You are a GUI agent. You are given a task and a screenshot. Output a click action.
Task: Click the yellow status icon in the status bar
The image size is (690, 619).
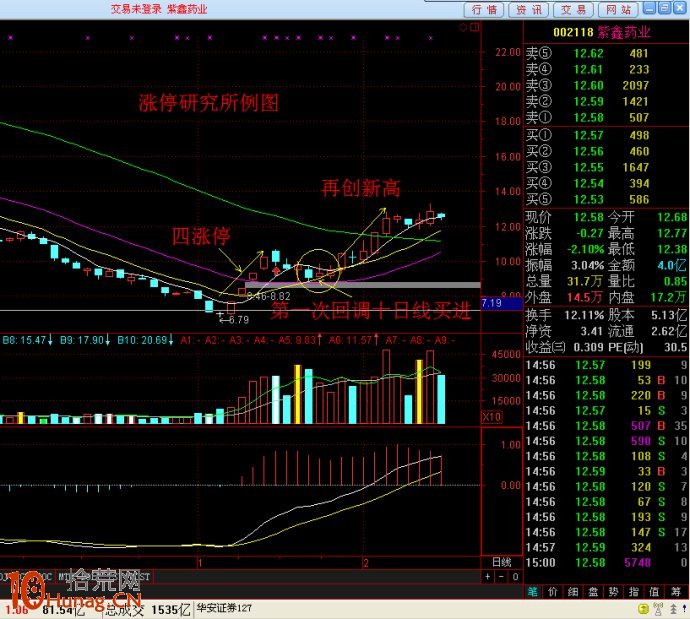643,609
